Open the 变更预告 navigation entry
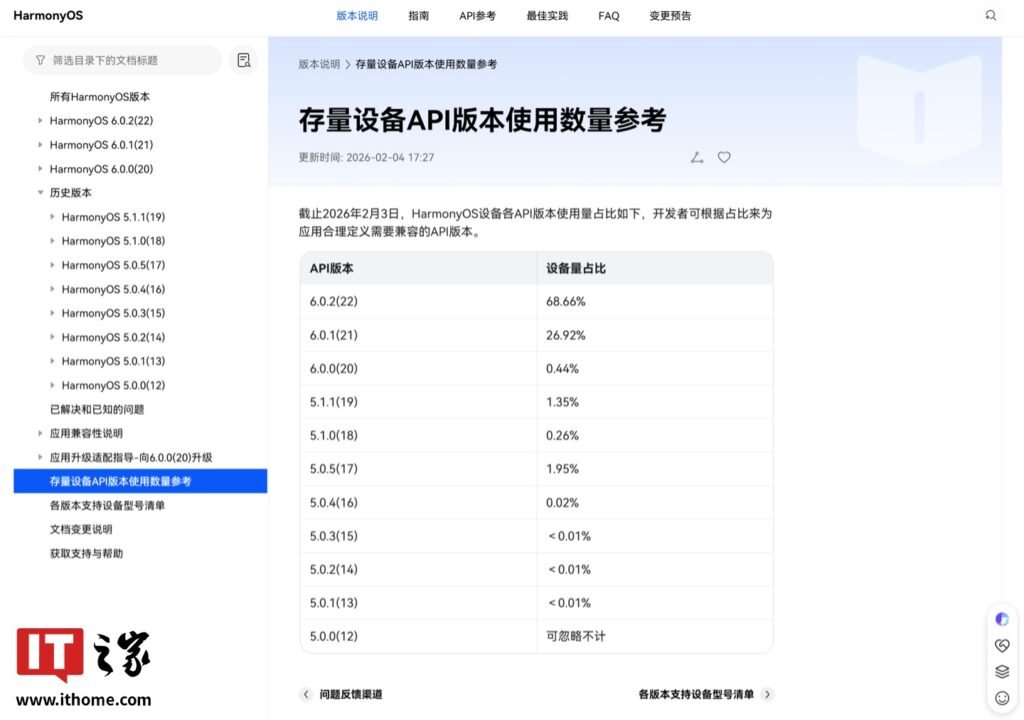 click(x=669, y=15)
